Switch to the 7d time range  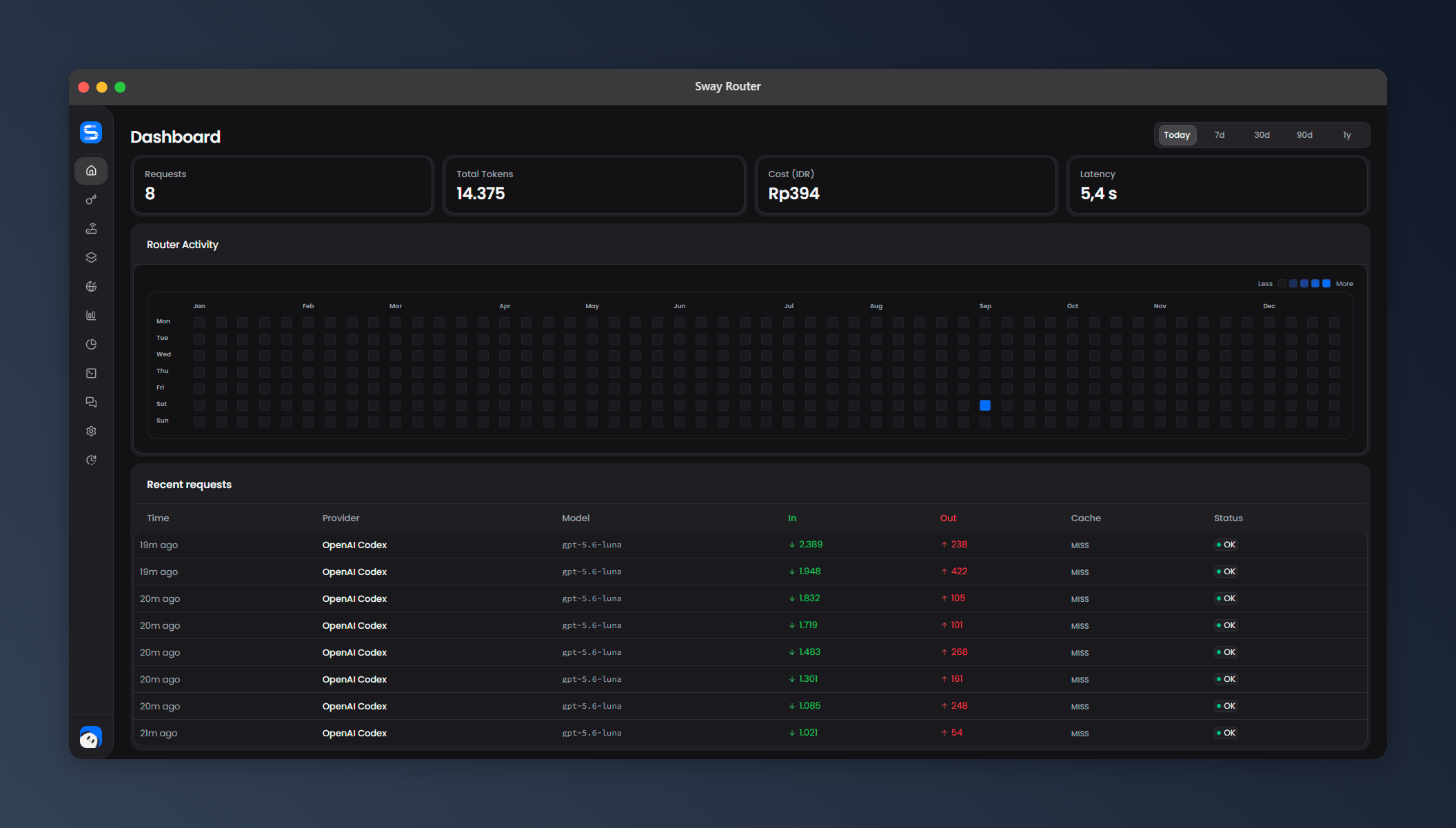[x=1220, y=135]
